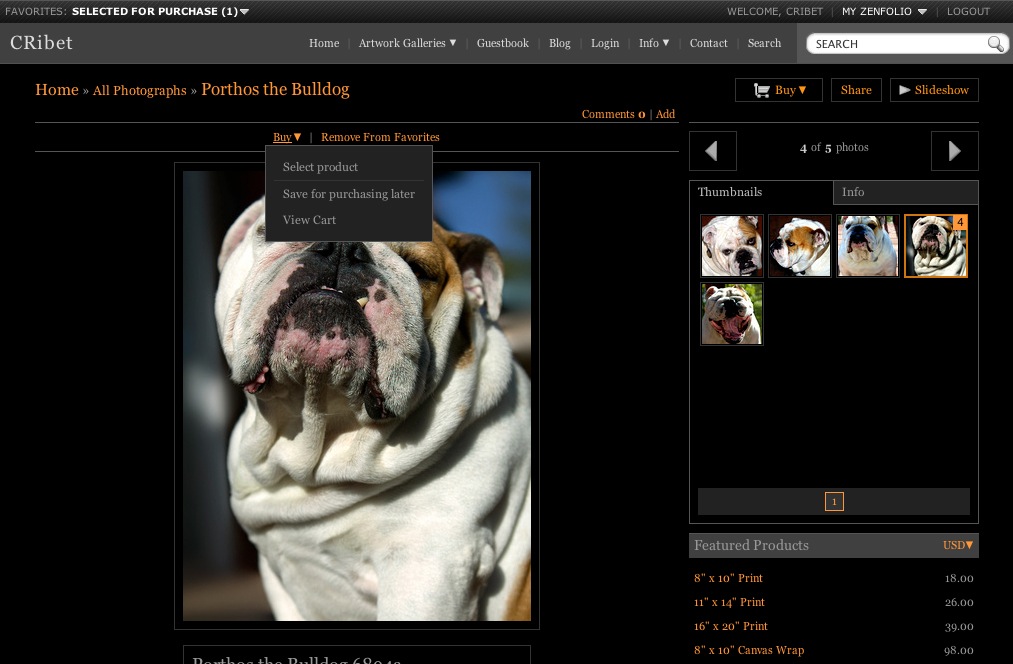Click the shopping cart icon on Buy button
This screenshot has height=664, width=1013.
tap(763, 89)
